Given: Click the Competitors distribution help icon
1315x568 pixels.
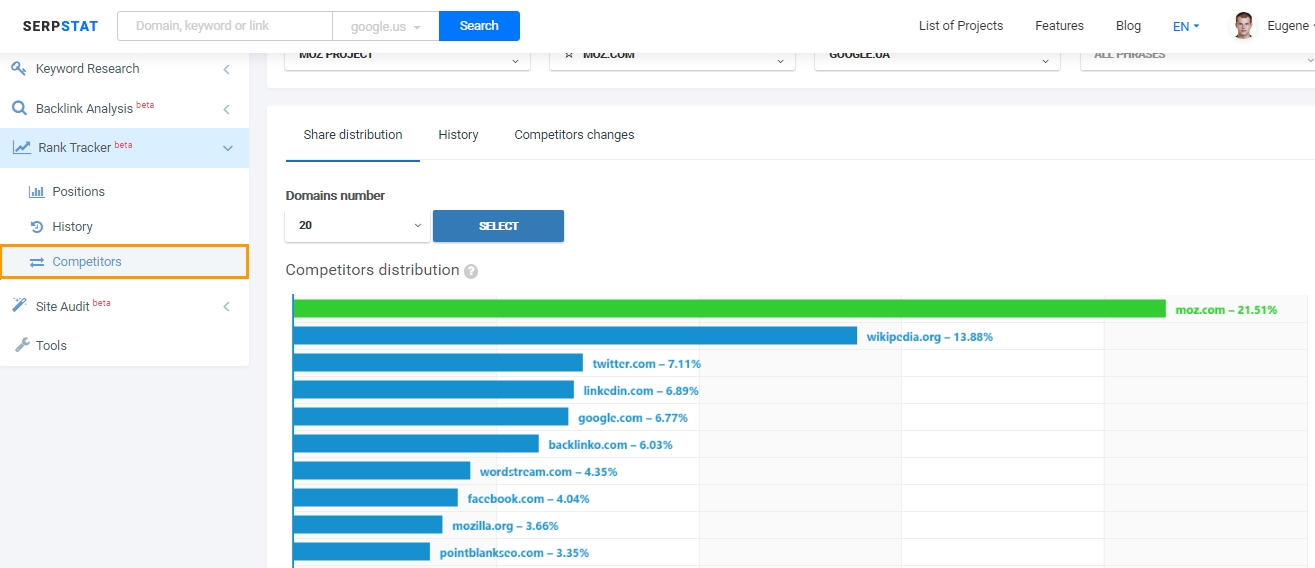Looking at the screenshot, I should tap(471, 271).
